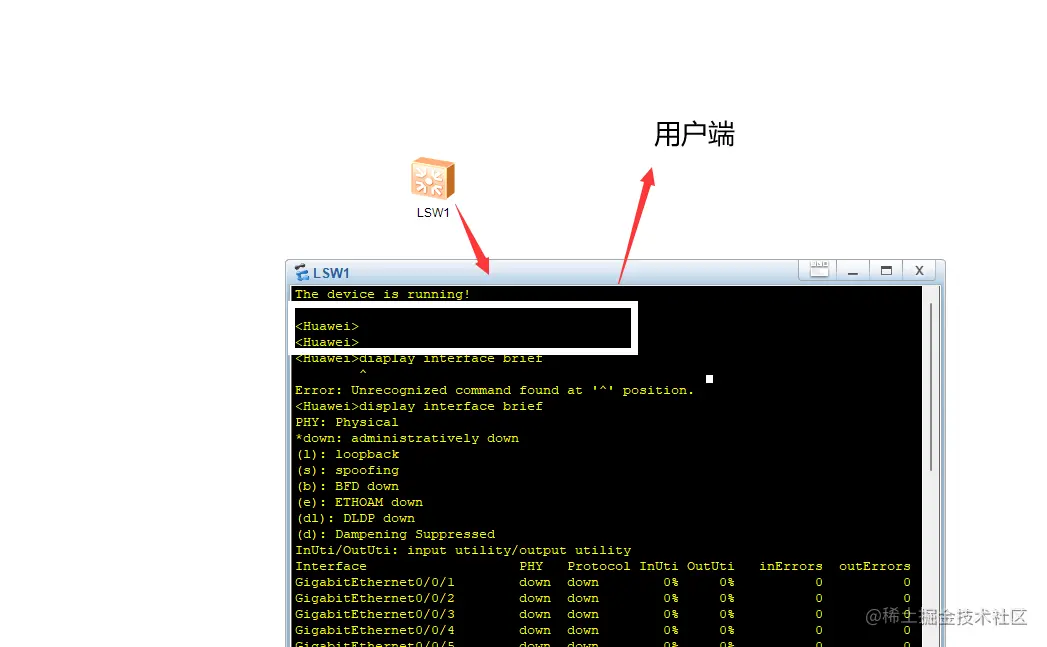Click the GigabitEthernet0/0/4 interface name

coord(375,630)
